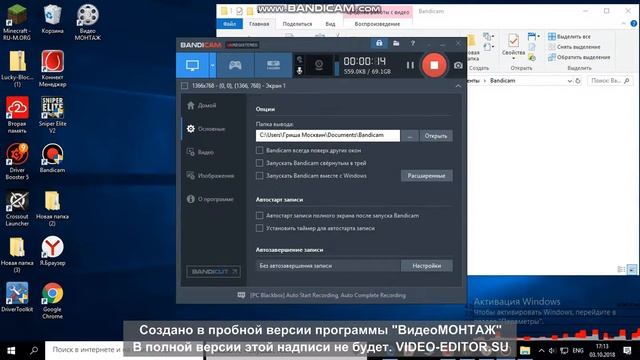Launch Bandicam desktop shortcut
Viewport: 640px width, 360px height.
pyautogui.click(x=52, y=158)
